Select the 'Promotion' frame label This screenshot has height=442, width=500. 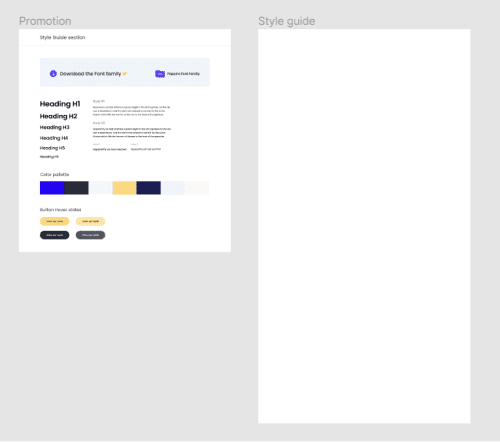[x=45, y=21]
